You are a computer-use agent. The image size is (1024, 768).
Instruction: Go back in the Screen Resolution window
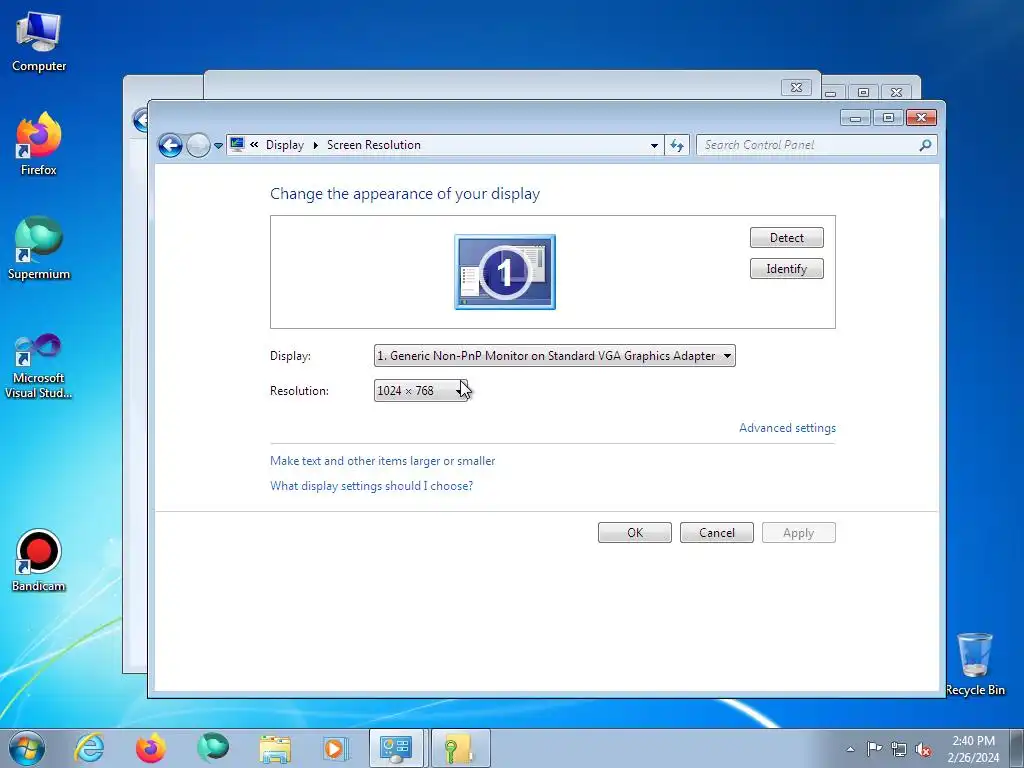pyautogui.click(x=170, y=146)
